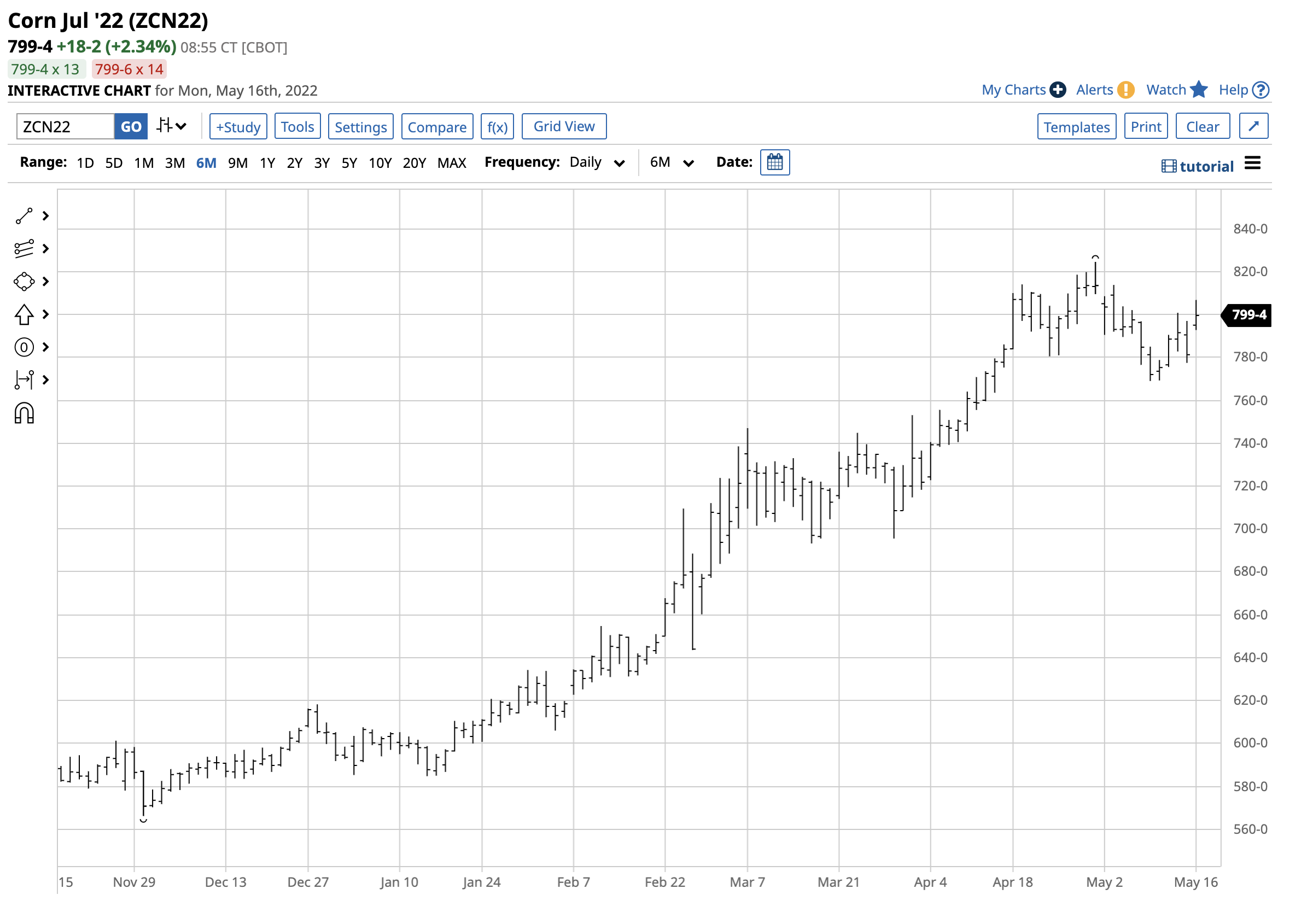Viewport: 1307px width, 924px height.
Task: Open the 6M period dropdown
Action: 671,163
